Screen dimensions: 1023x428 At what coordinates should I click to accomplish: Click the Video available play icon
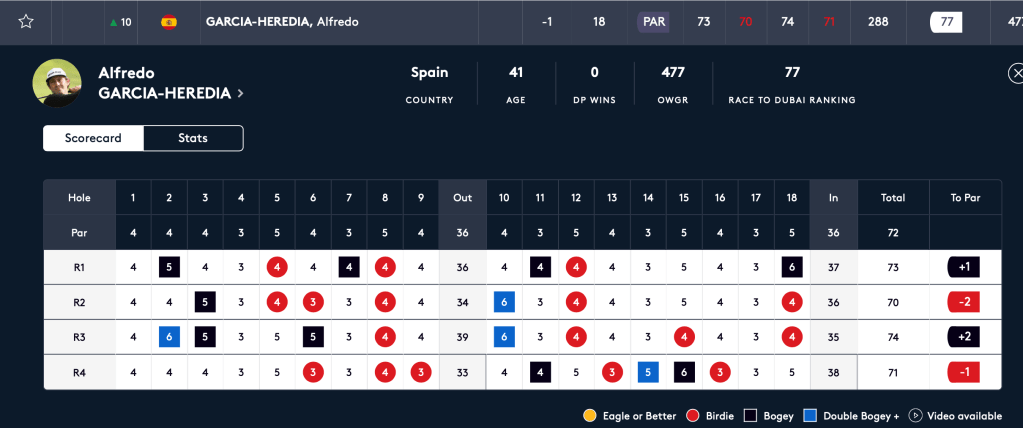pos(914,415)
